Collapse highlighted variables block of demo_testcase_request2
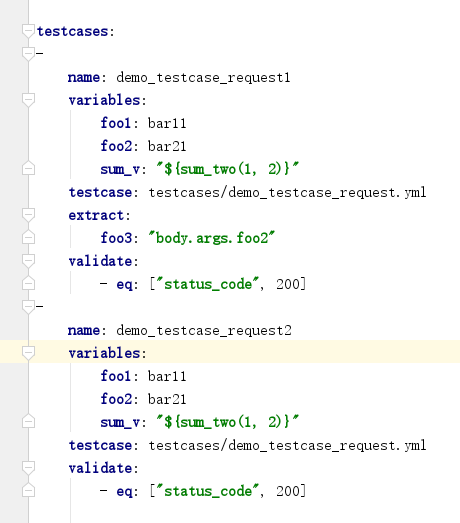Image resolution: width=460 pixels, height=523 pixels. pos(28,353)
